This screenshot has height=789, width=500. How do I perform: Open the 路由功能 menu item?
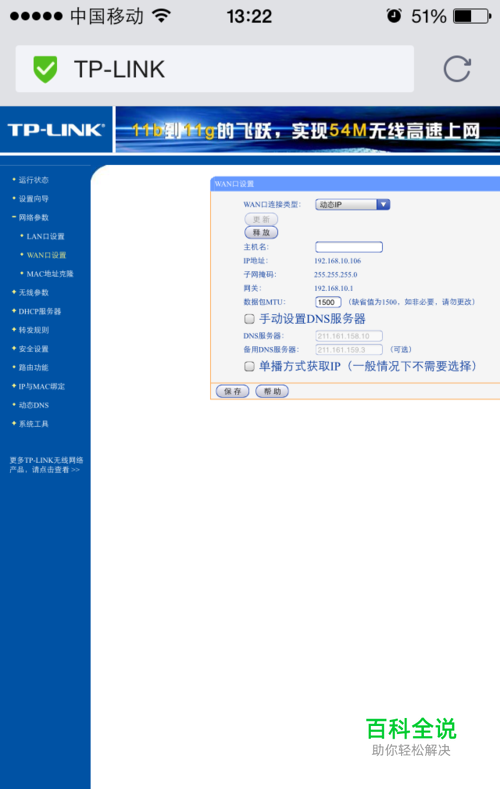click(x=33, y=367)
